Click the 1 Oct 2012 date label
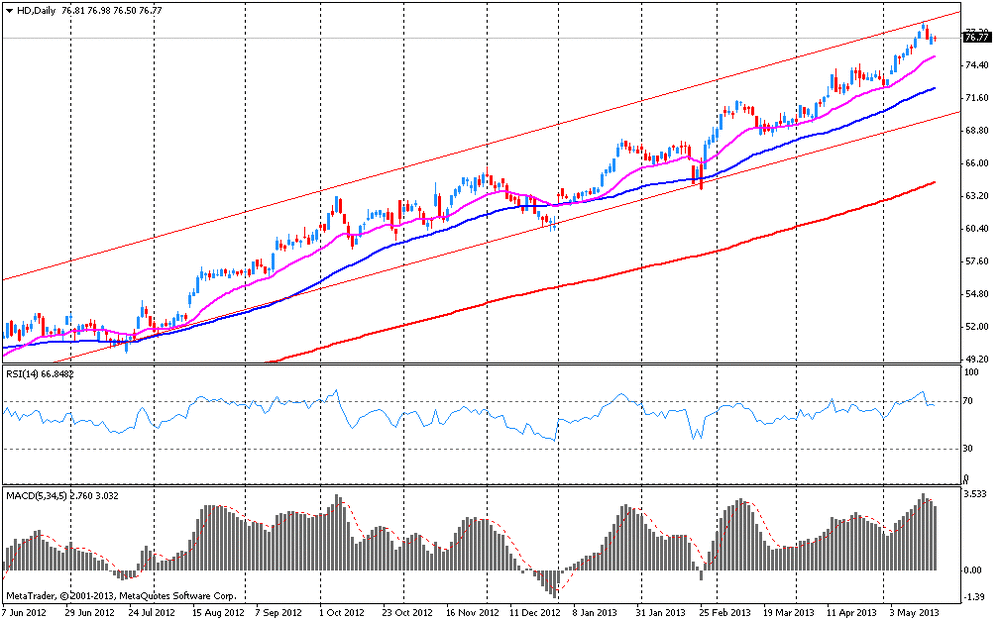The height and width of the screenshot is (621, 1000). [342, 613]
